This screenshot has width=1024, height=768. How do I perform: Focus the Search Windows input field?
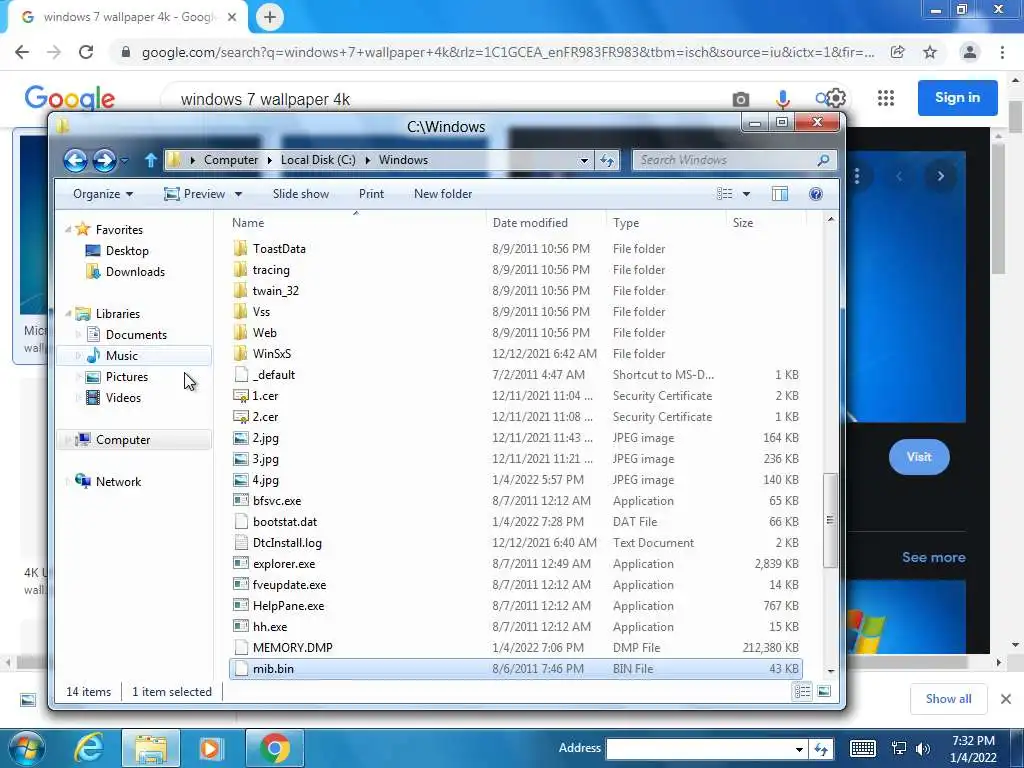725,160
